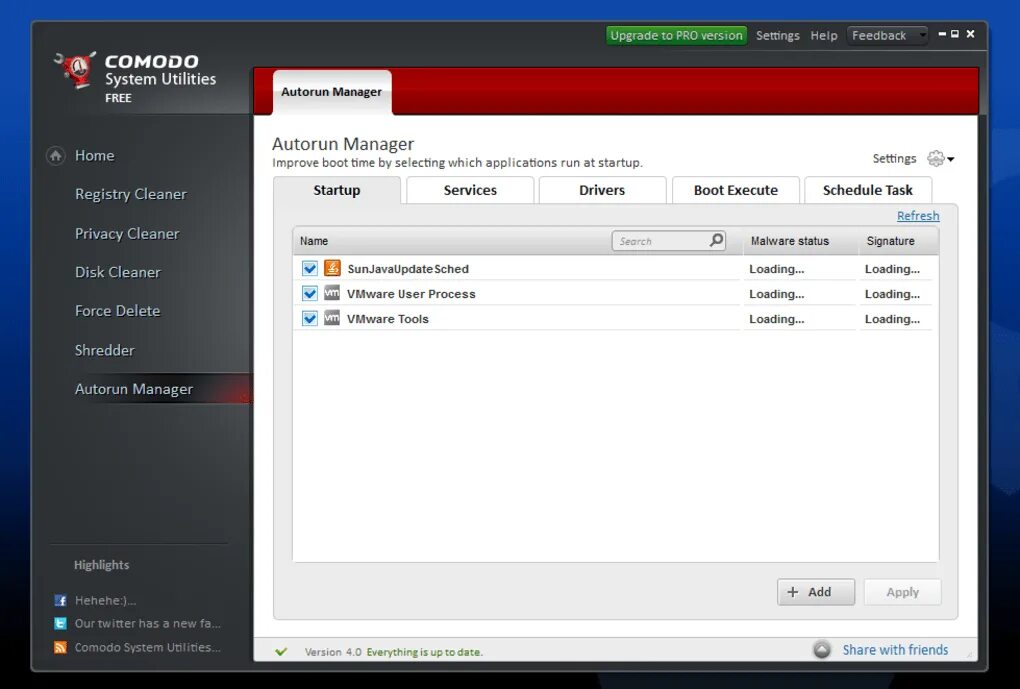Click SunJavaUpdateSched malware status Loading cell
This screenshot has width=1020, height=689.
click(x=777, y=269)
